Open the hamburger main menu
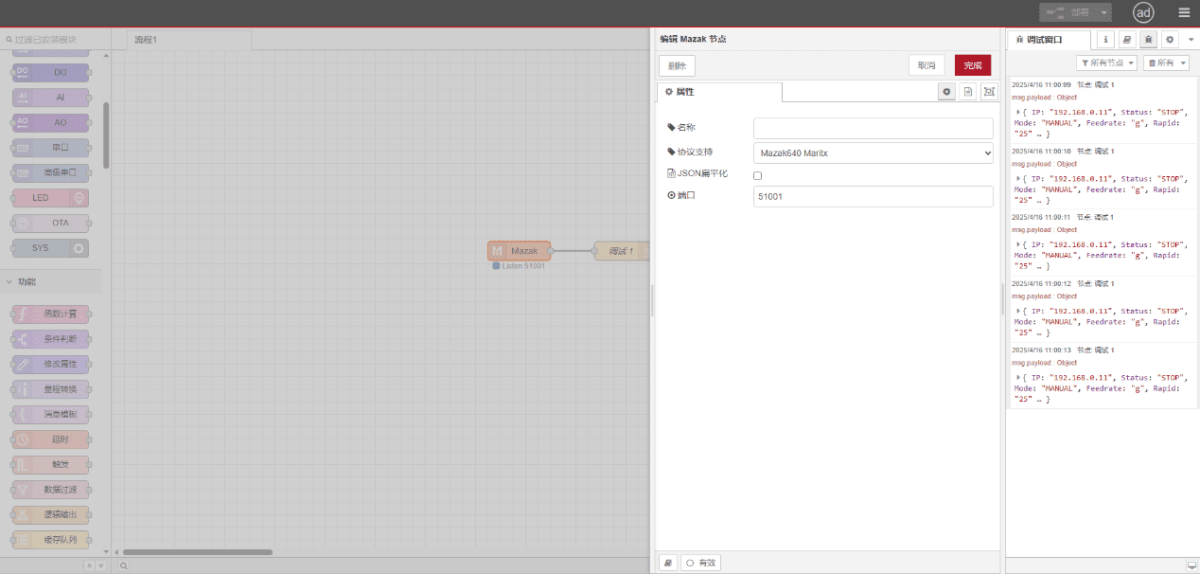The height and width of the screenshot is (574, 1200). pyautogui.click(x=1184, y=13)
